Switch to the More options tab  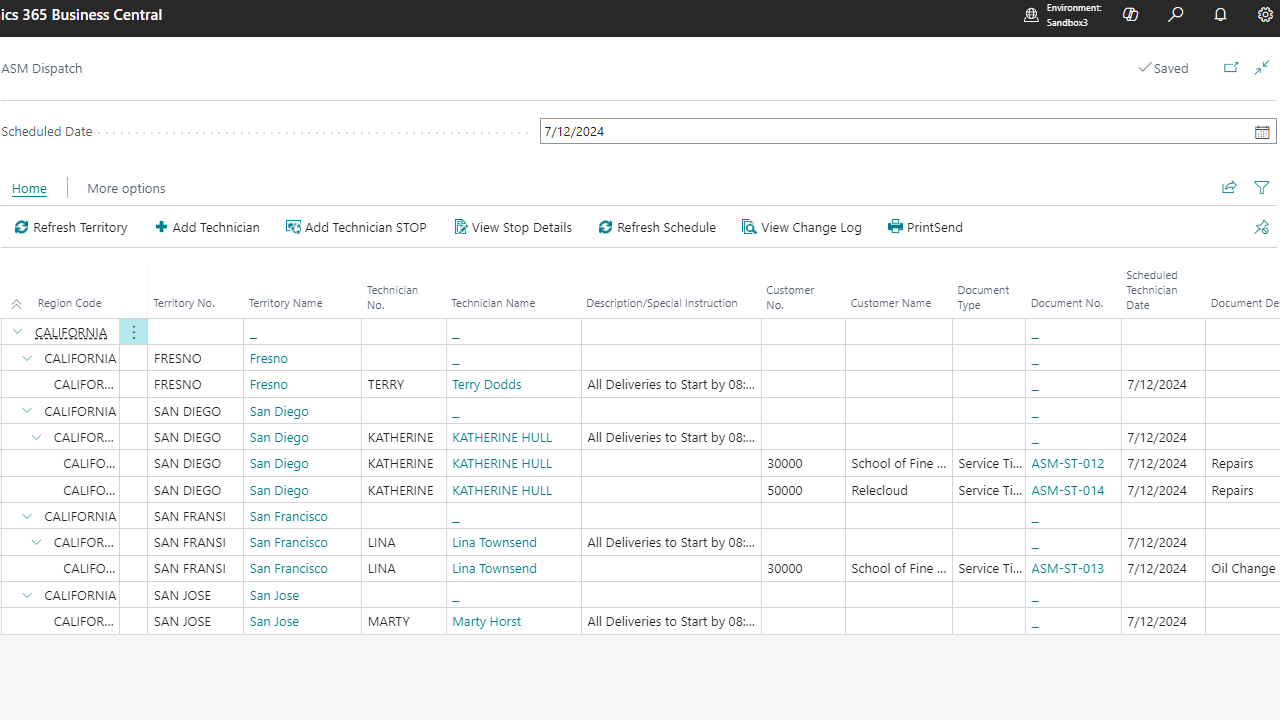pyautogui.click(x=126, y=189)
